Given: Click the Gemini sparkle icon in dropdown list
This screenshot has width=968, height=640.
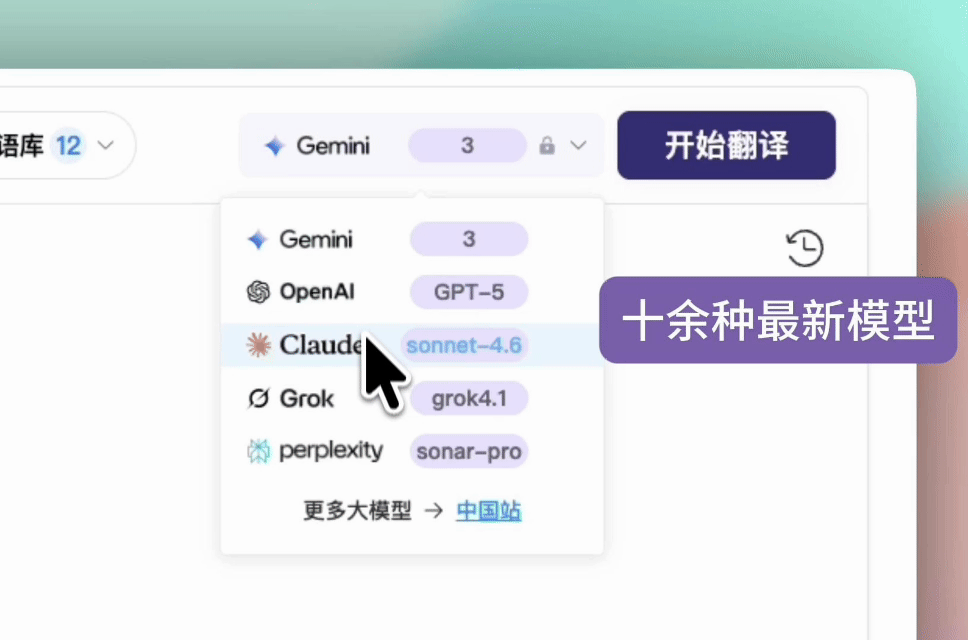Looking at the screenshot, I should (x=257, y=239).
